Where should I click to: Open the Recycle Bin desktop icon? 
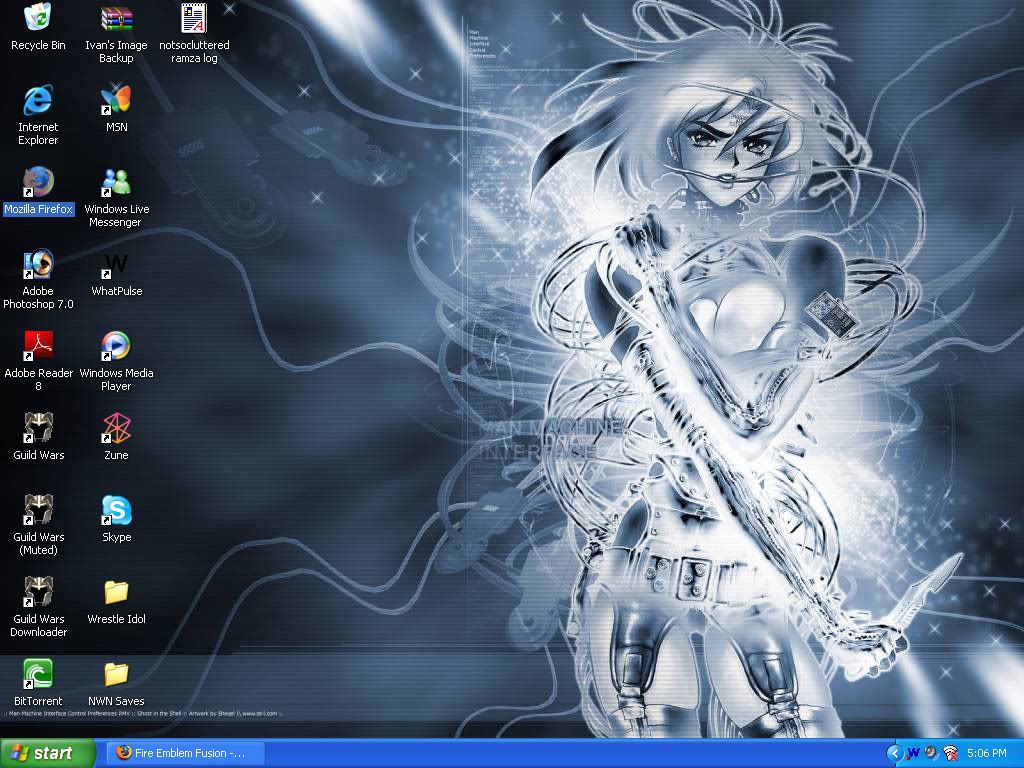38,19
